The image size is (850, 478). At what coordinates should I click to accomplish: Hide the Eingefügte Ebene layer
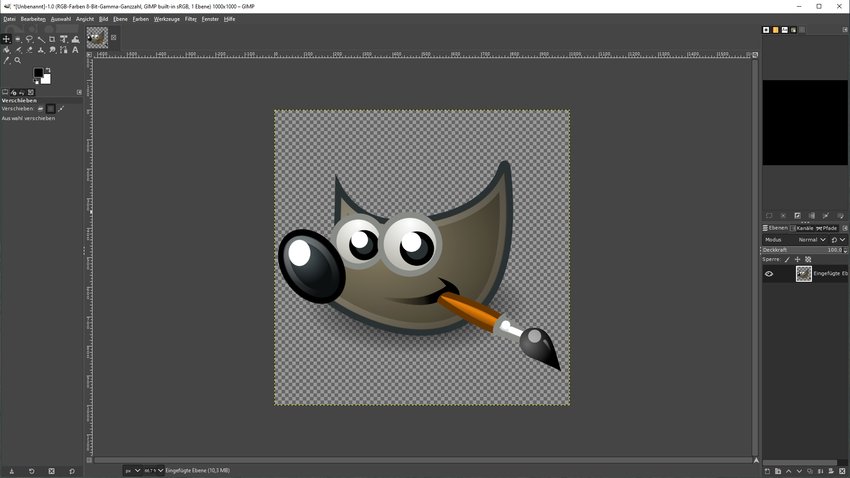pos(769,274)
